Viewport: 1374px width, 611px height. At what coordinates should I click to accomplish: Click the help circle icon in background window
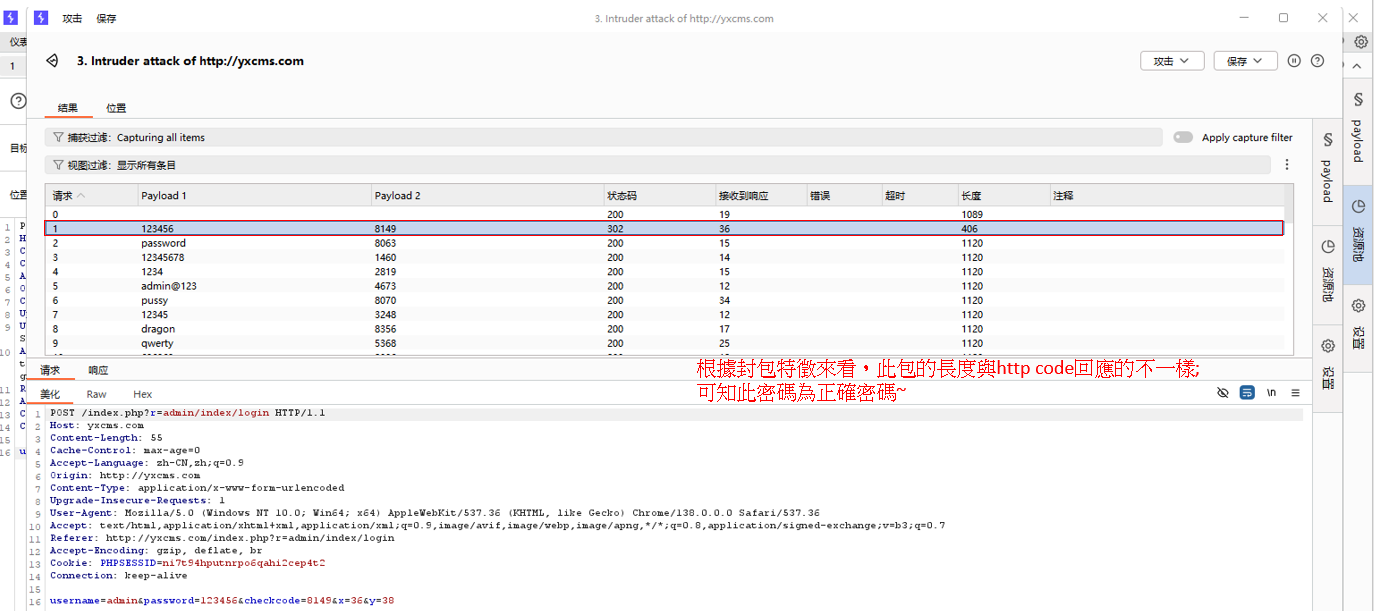point(18,101)
